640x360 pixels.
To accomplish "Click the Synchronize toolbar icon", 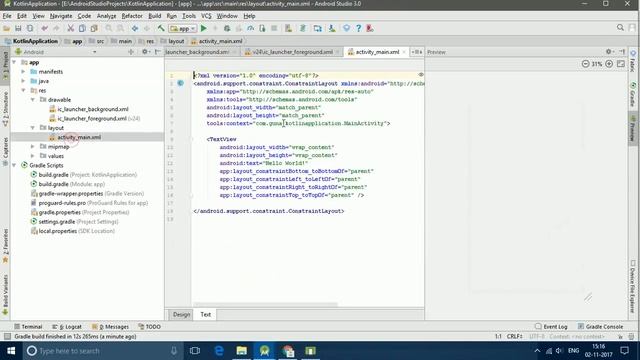I will 30,29.
